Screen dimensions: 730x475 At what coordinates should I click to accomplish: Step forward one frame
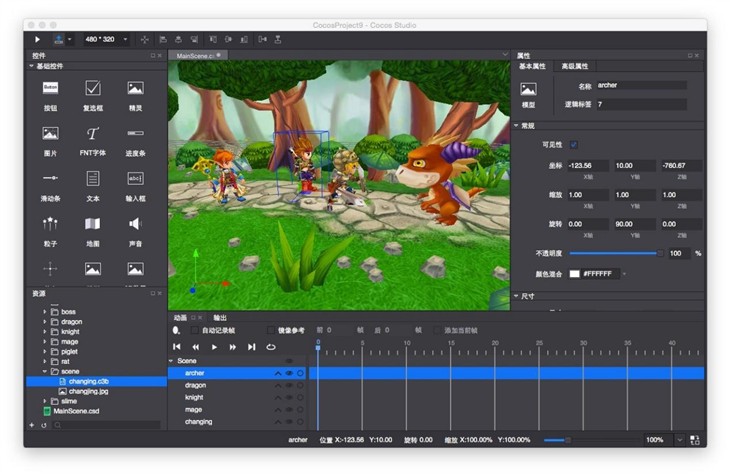[x=232, y=347]
